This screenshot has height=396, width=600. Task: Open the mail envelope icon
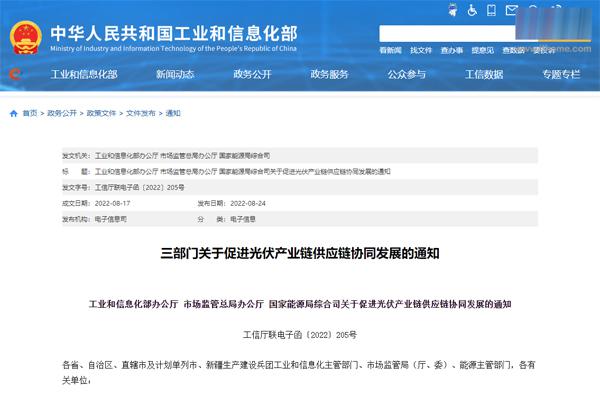(511, 10)
